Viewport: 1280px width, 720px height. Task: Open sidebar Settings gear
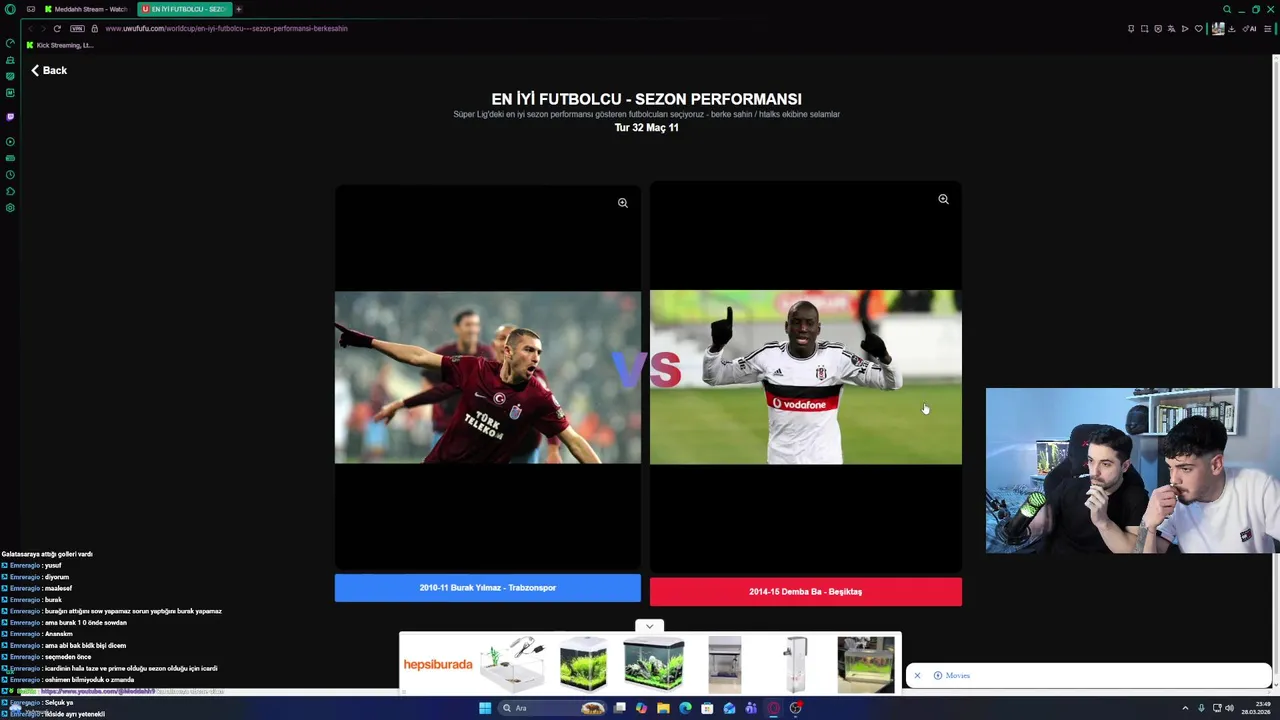point(10,208)
